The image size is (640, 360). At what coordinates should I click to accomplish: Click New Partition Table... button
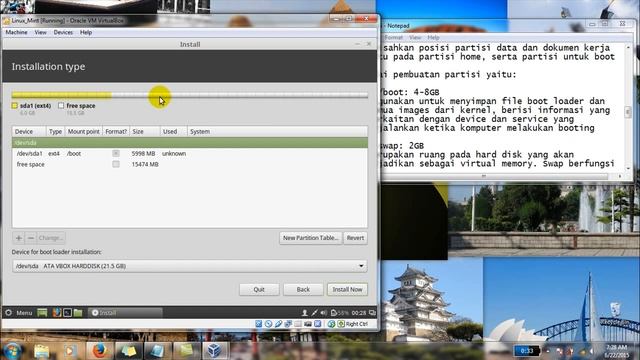(311, 238)
